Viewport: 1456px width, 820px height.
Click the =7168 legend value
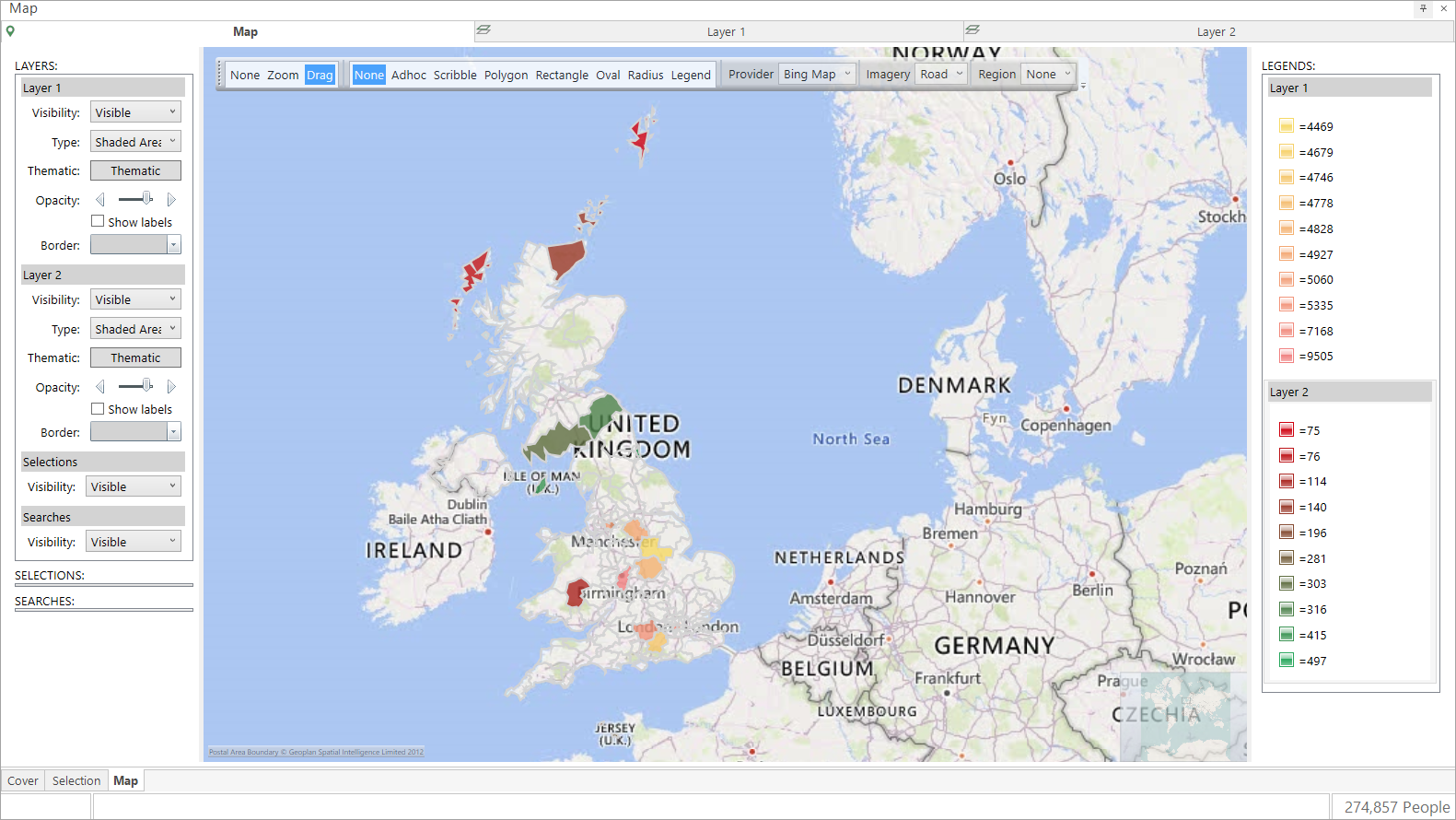[1316, 332]
